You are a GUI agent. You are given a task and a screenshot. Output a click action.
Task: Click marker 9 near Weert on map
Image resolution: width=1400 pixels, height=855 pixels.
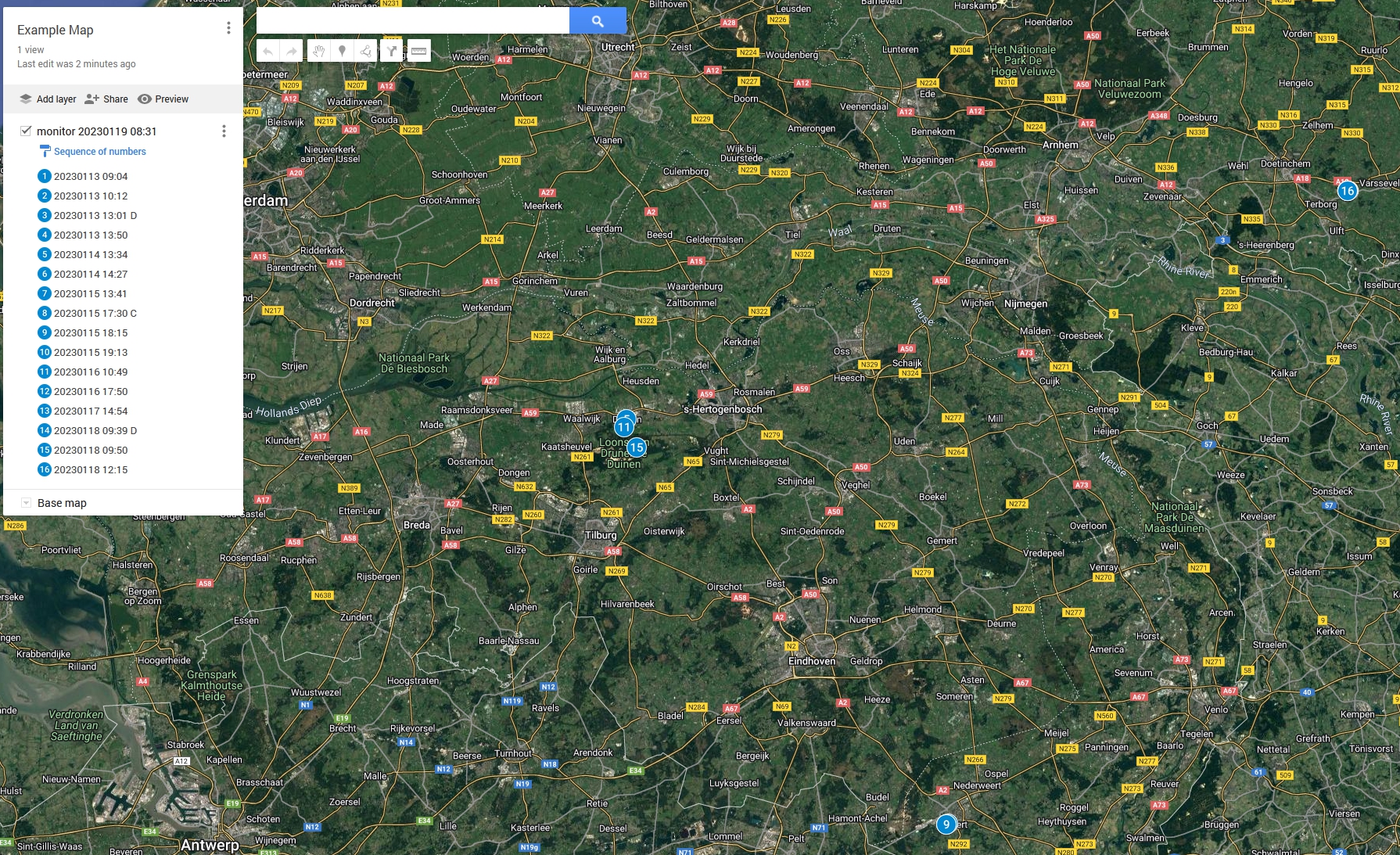[x=946, y=824]
